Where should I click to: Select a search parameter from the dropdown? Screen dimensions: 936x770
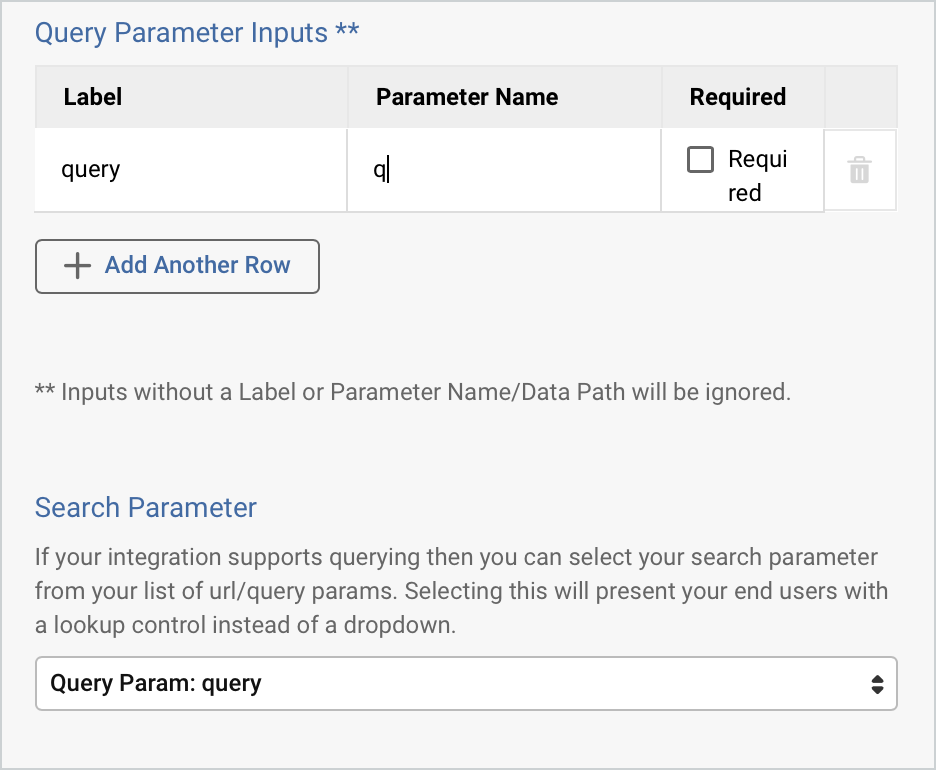click(466, 683)
